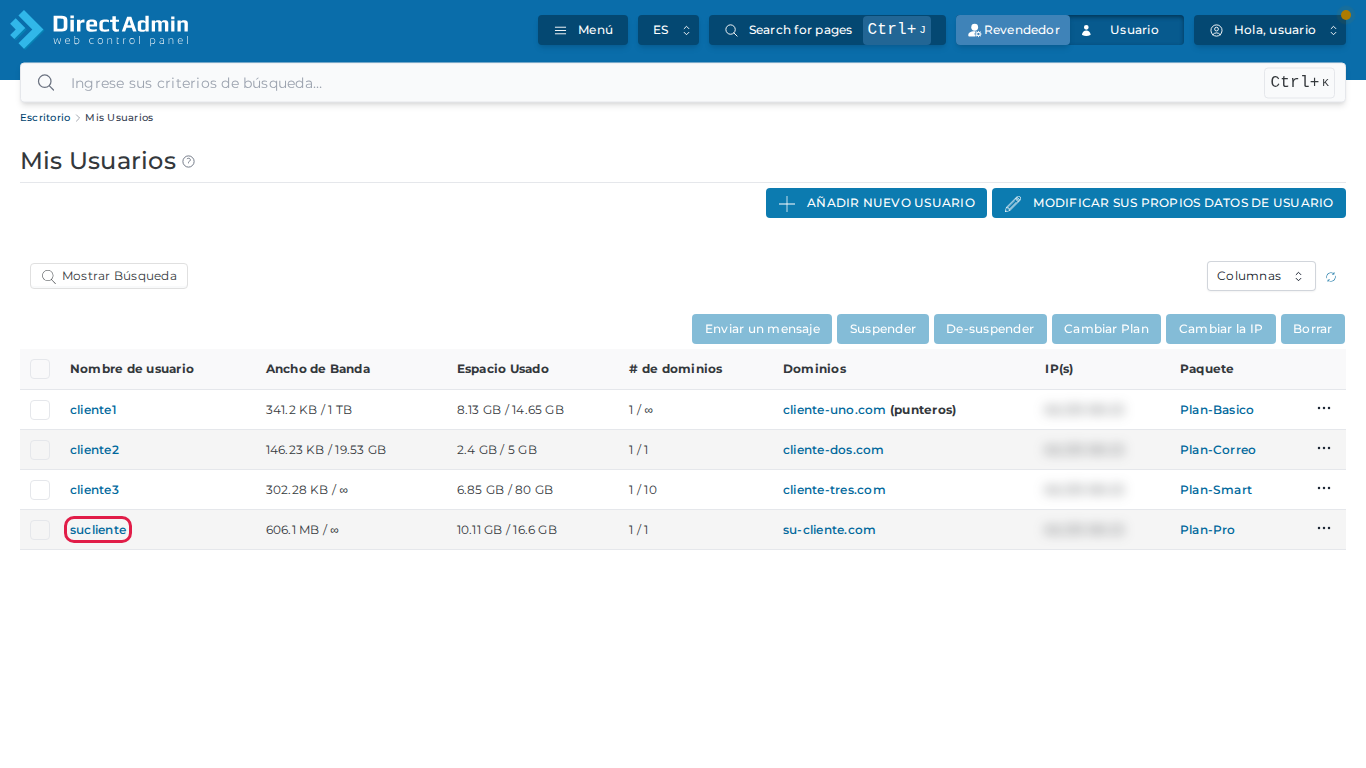Click the notification dot on the user menu

[1345, 15]
